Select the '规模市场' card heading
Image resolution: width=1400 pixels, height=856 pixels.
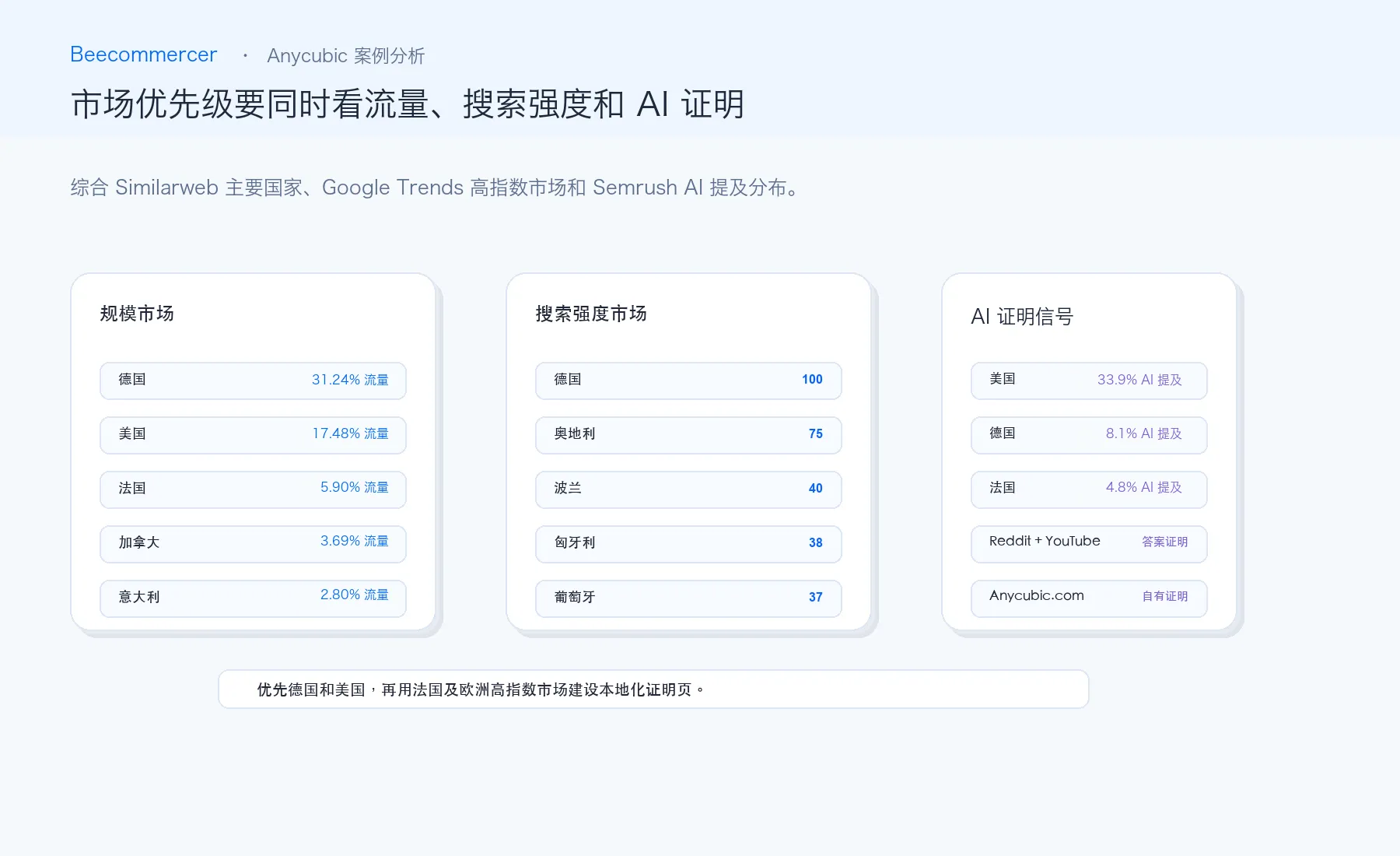pyautogui.click(x=137, y=314)
